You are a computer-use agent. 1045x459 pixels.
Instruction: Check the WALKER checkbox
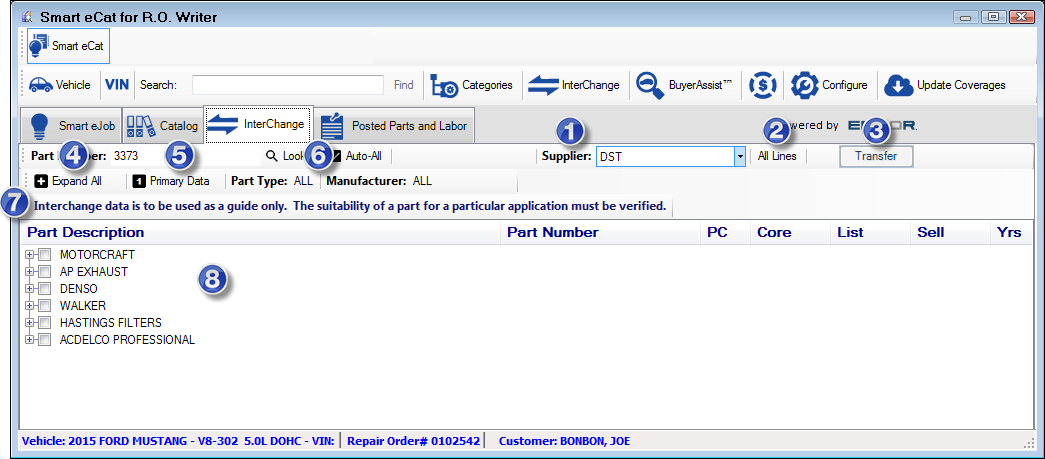[x=45, y=306]
